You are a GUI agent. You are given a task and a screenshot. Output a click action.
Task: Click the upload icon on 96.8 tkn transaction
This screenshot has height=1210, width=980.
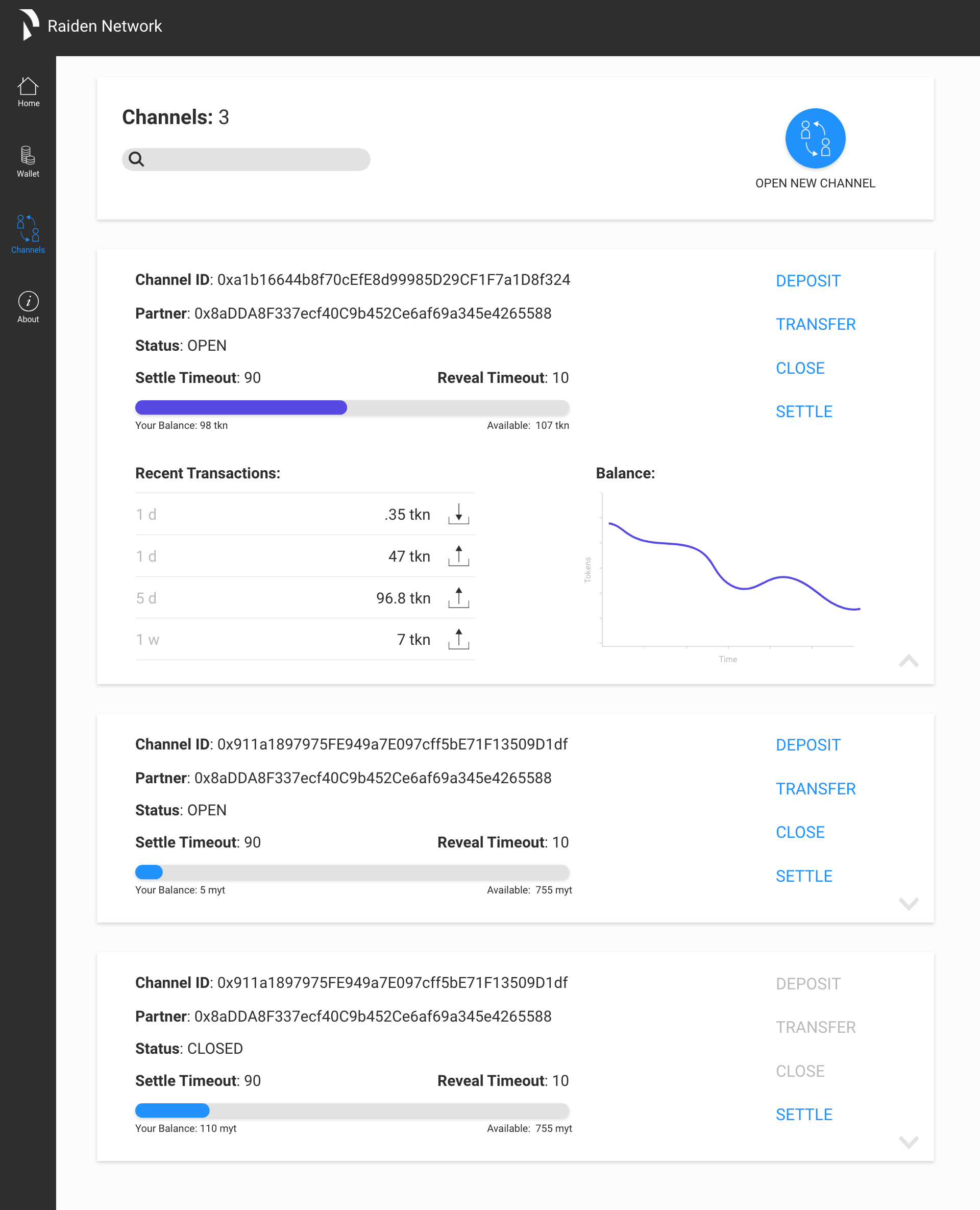tap(458, 597)
